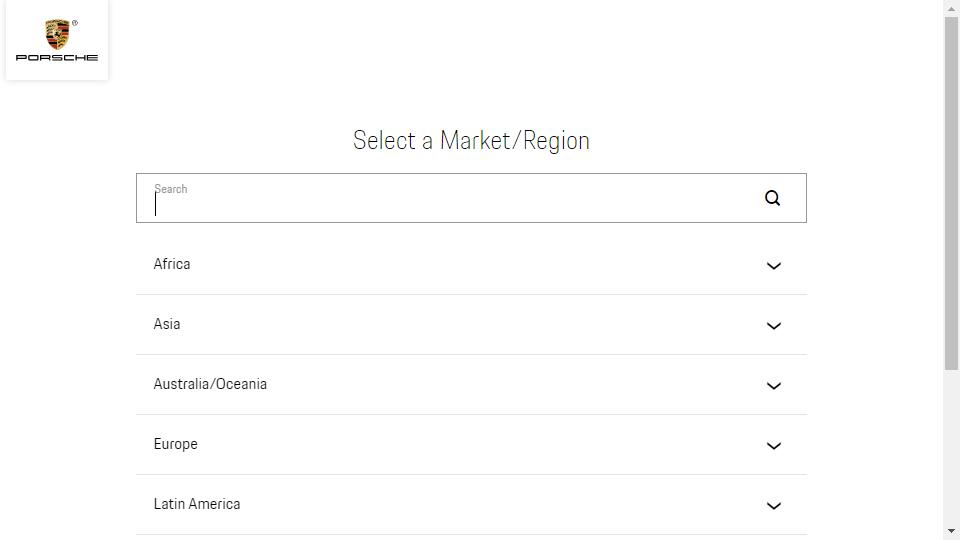Select the Select a Market/Region heading
The image size is (960, 540).
point(471,140)
